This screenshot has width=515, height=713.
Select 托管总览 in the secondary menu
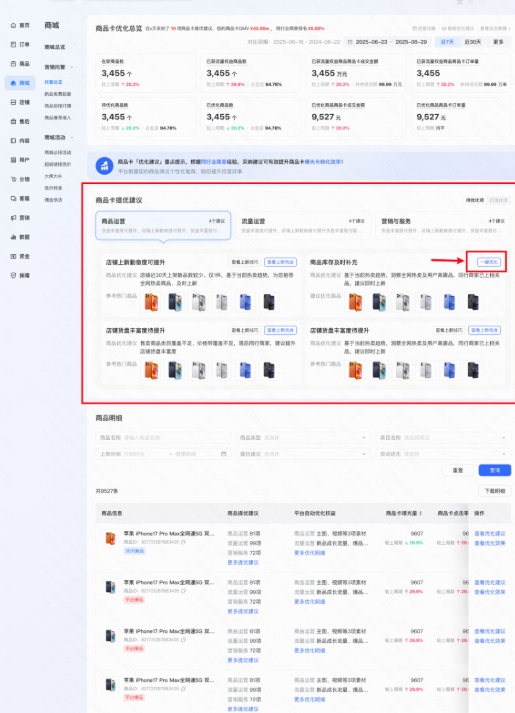(53, 82)
